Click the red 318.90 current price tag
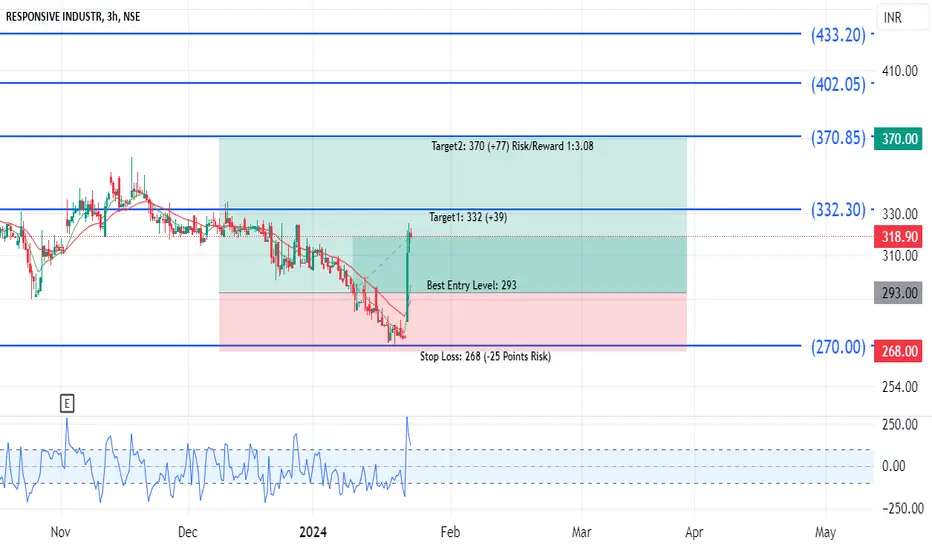 pos(898,237)
